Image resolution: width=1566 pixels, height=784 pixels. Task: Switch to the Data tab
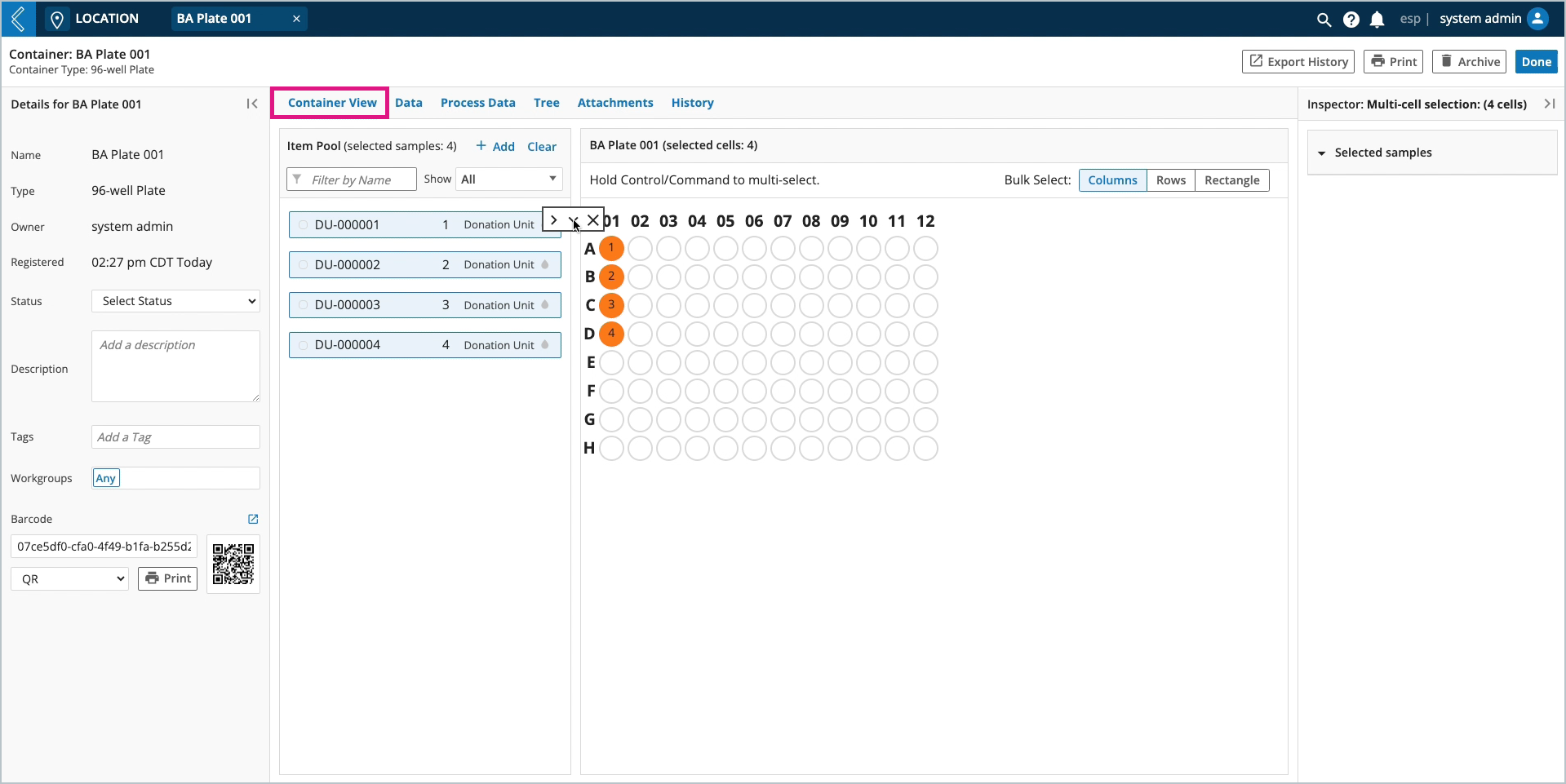point(409,103)
